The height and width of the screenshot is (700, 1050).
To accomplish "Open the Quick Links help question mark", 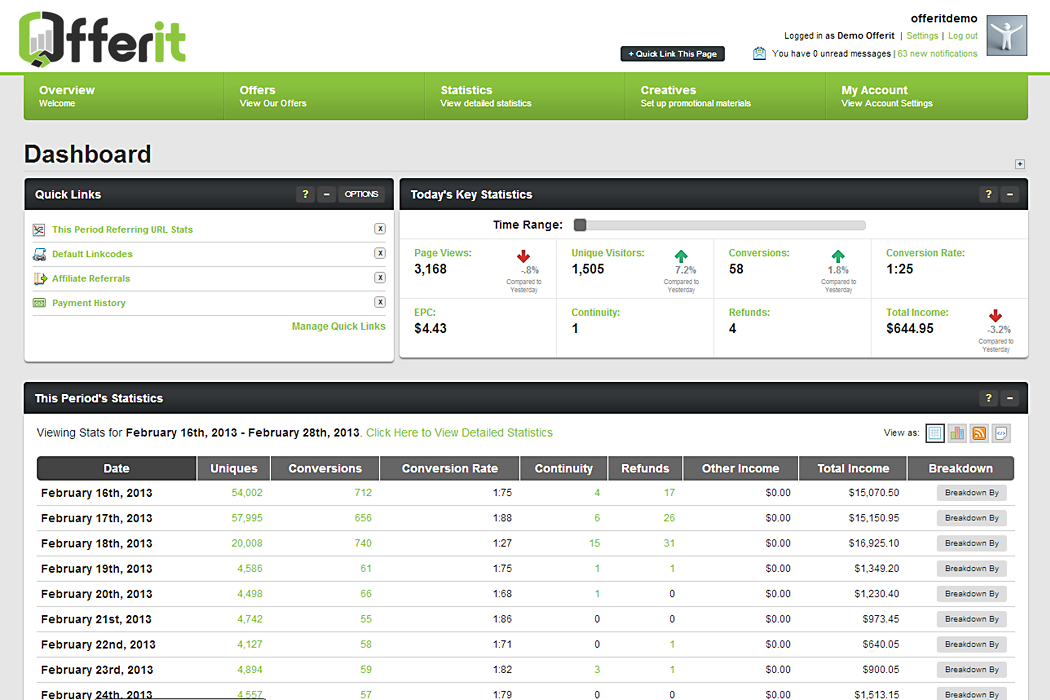I will [x=306, y=195].
